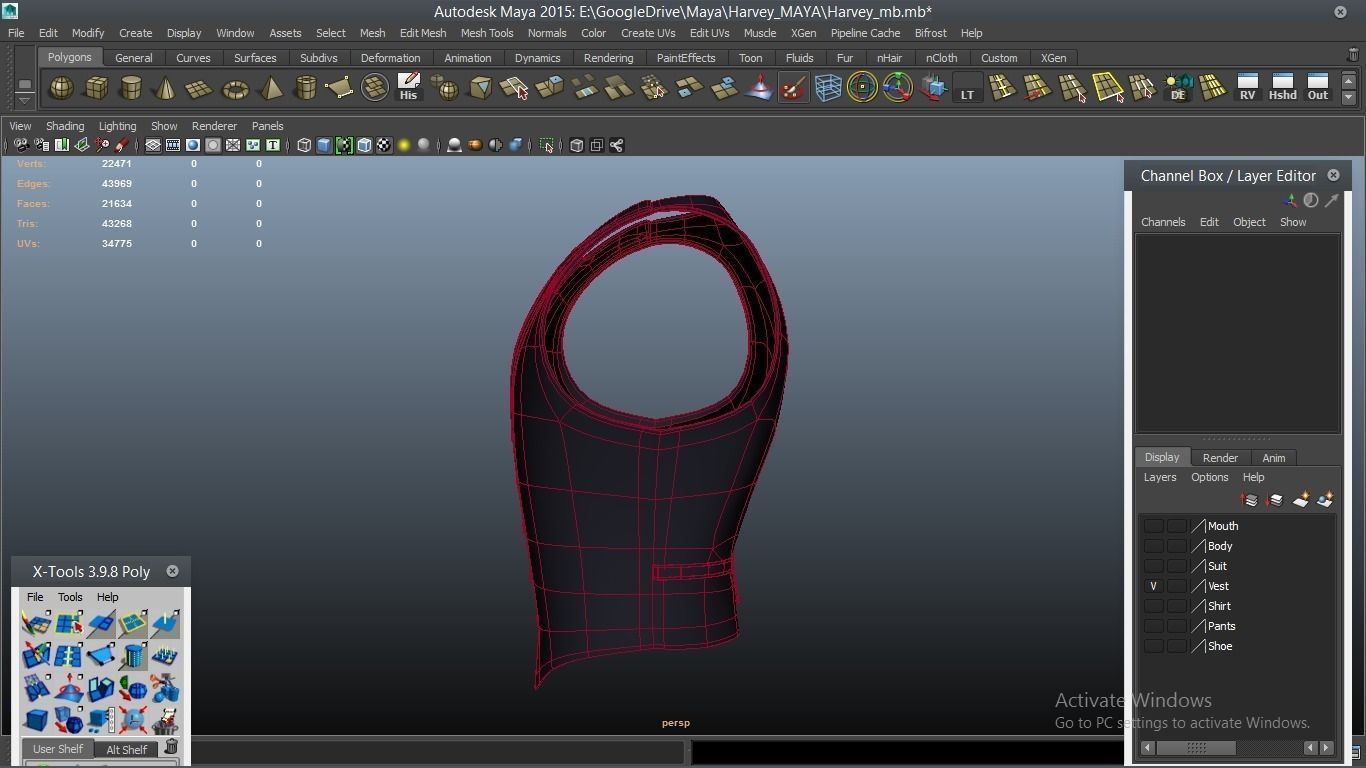Viewport: 1366px width, 768px height.
Task: Select the Shoe layer name
Action: tap(1220, 646)
